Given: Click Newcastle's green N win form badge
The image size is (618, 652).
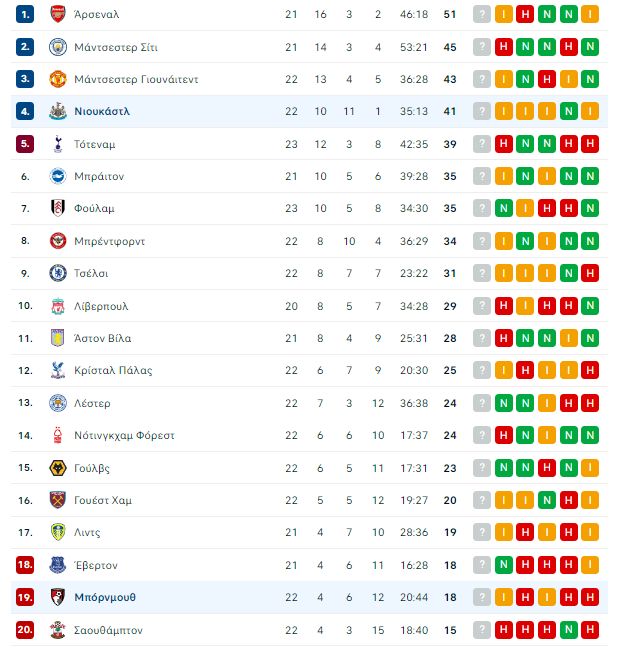Looking at the screenshot, I should tap(569, 111).
